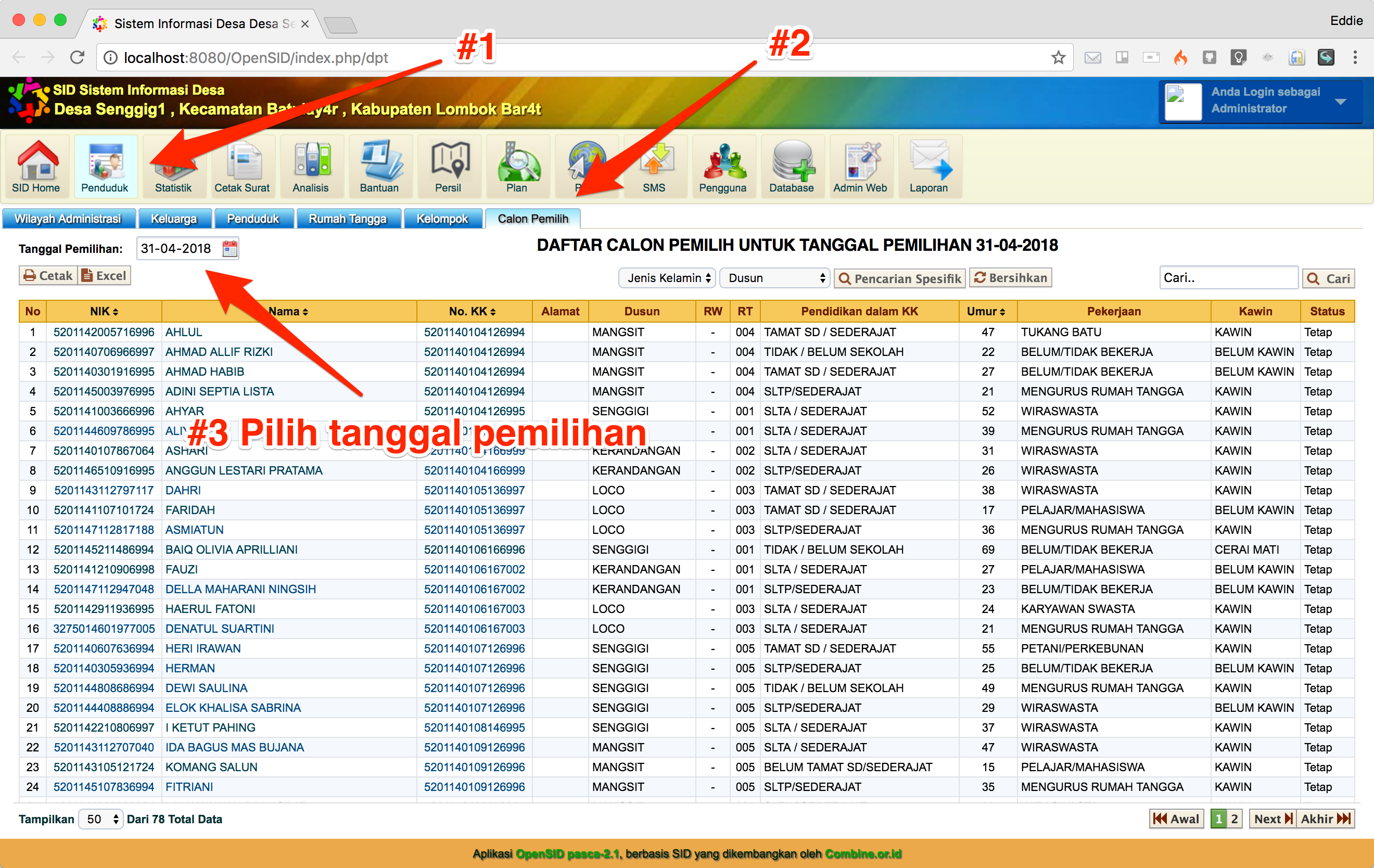Screen dimensions: 1374x868
Task: Toggle sorting on the Nama column
Action: pyautogui.click(x=288, y=311)
